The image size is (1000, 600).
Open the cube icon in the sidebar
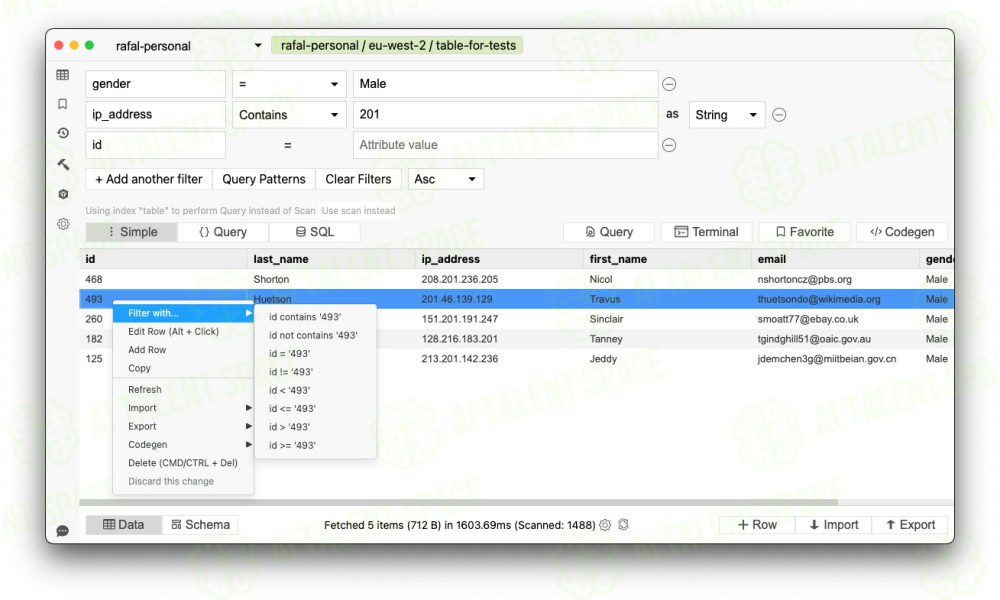[x=62, y=194]
